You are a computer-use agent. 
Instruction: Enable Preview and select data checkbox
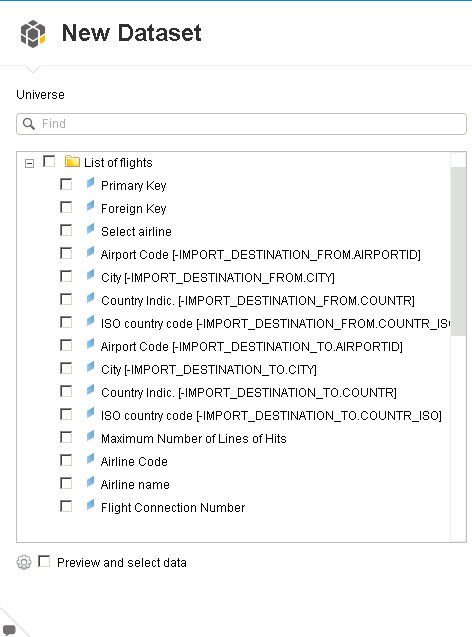tap(44, 561)
